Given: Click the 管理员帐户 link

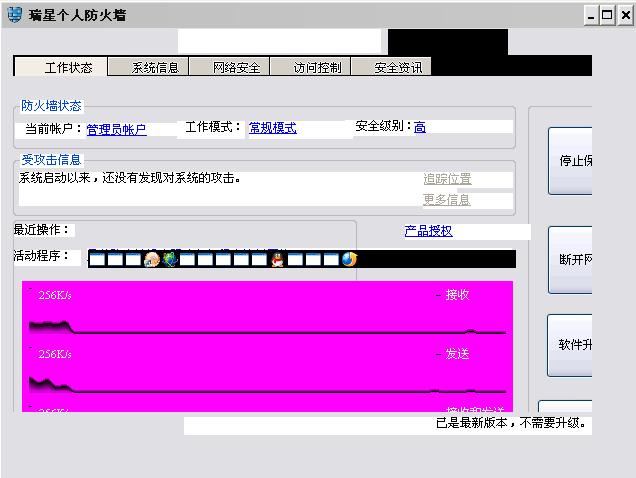Looking at the screenshot, I should 116,129.
